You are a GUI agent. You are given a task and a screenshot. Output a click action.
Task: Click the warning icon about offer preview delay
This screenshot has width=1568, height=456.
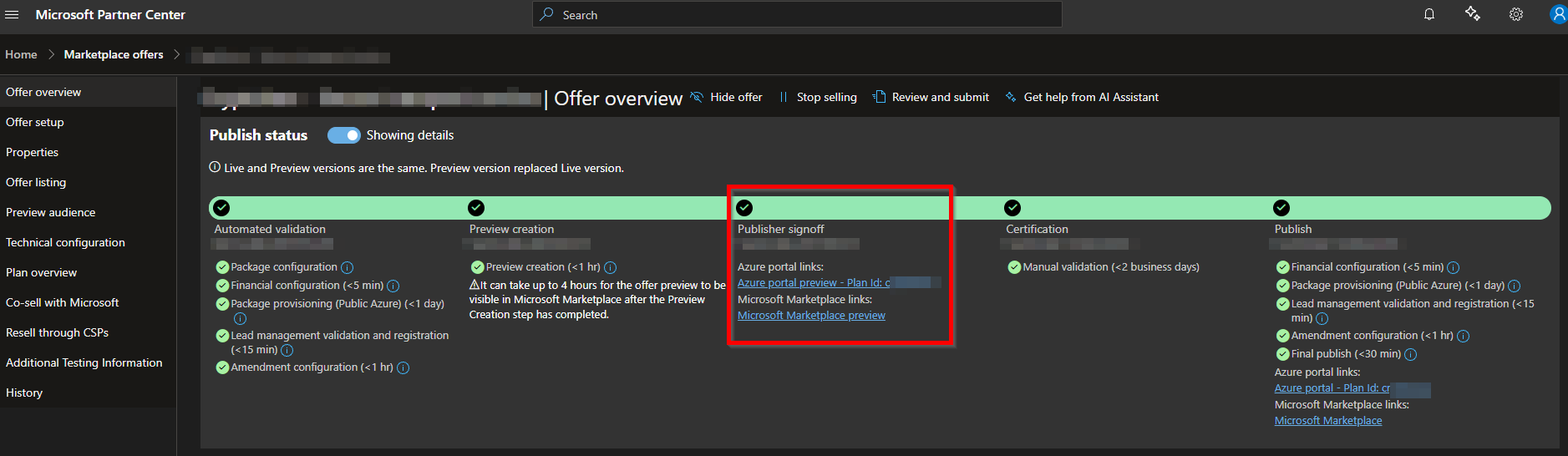pyautogui.click(x=474, y=285)
